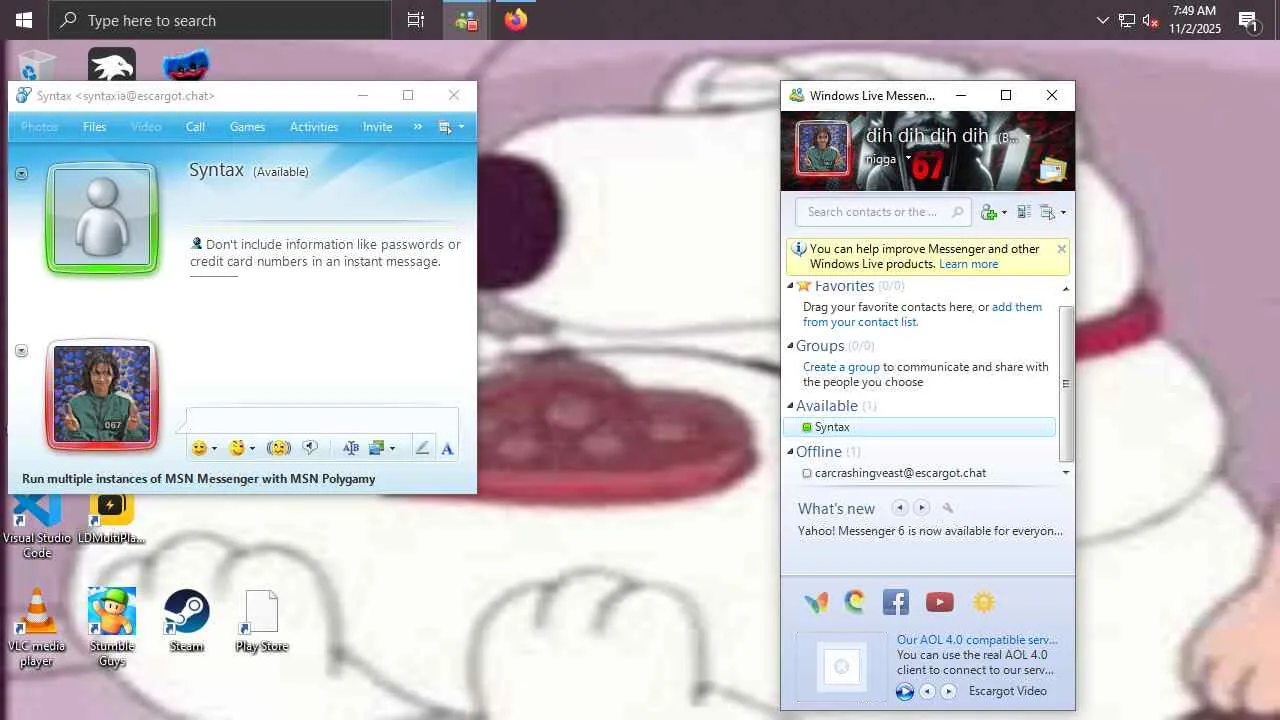
Task: Open the MSN butterfly icon
Action: point(816,602)
